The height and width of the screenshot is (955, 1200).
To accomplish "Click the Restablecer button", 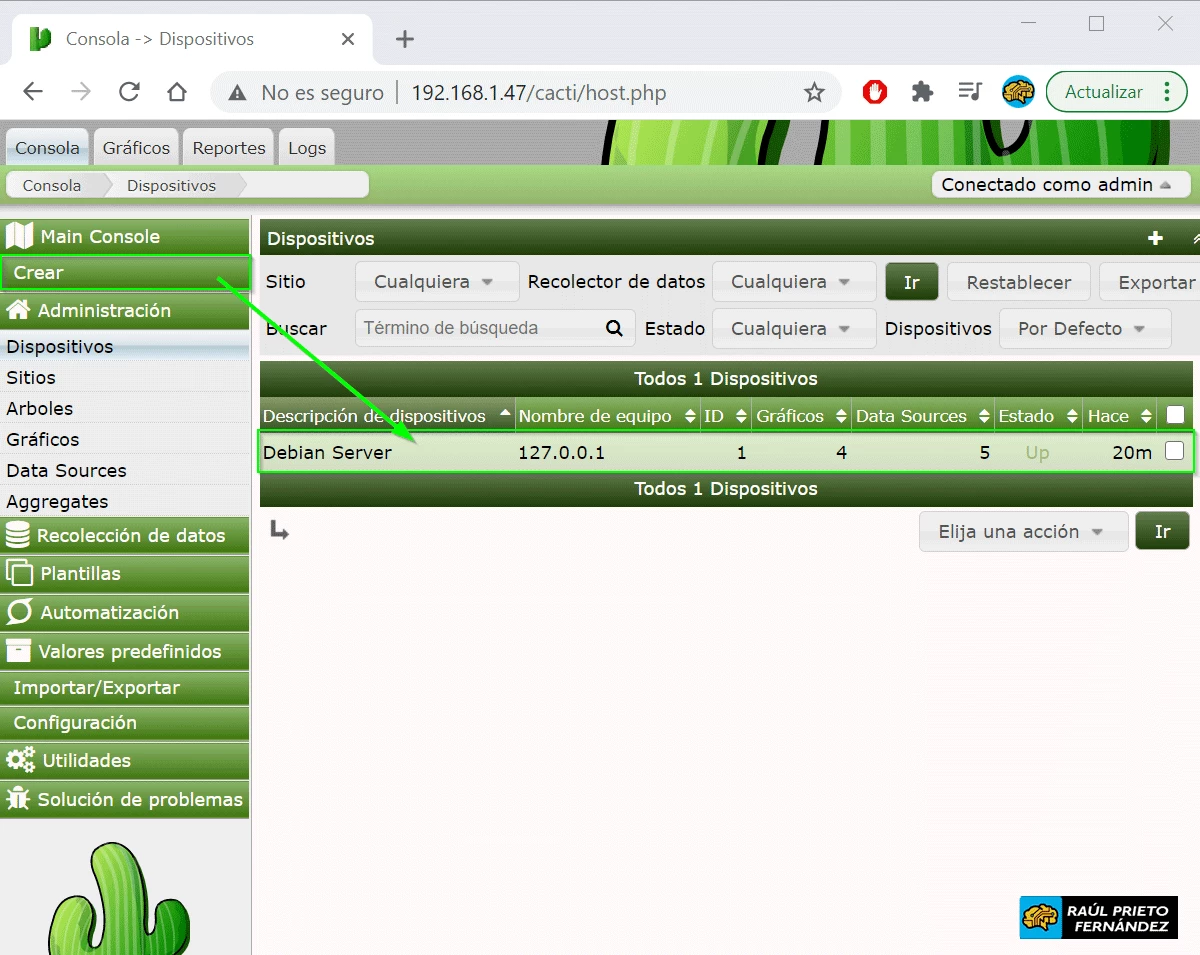I will pyautogui.click(x=1018, y=281).
